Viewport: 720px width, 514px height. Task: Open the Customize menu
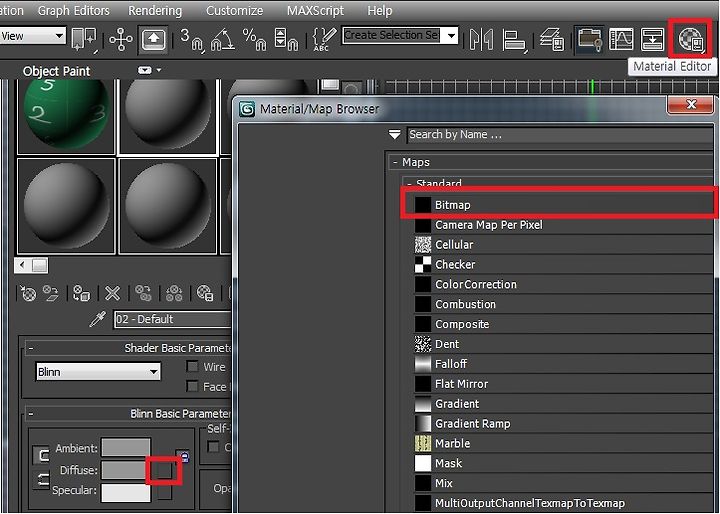coord(235,10)
